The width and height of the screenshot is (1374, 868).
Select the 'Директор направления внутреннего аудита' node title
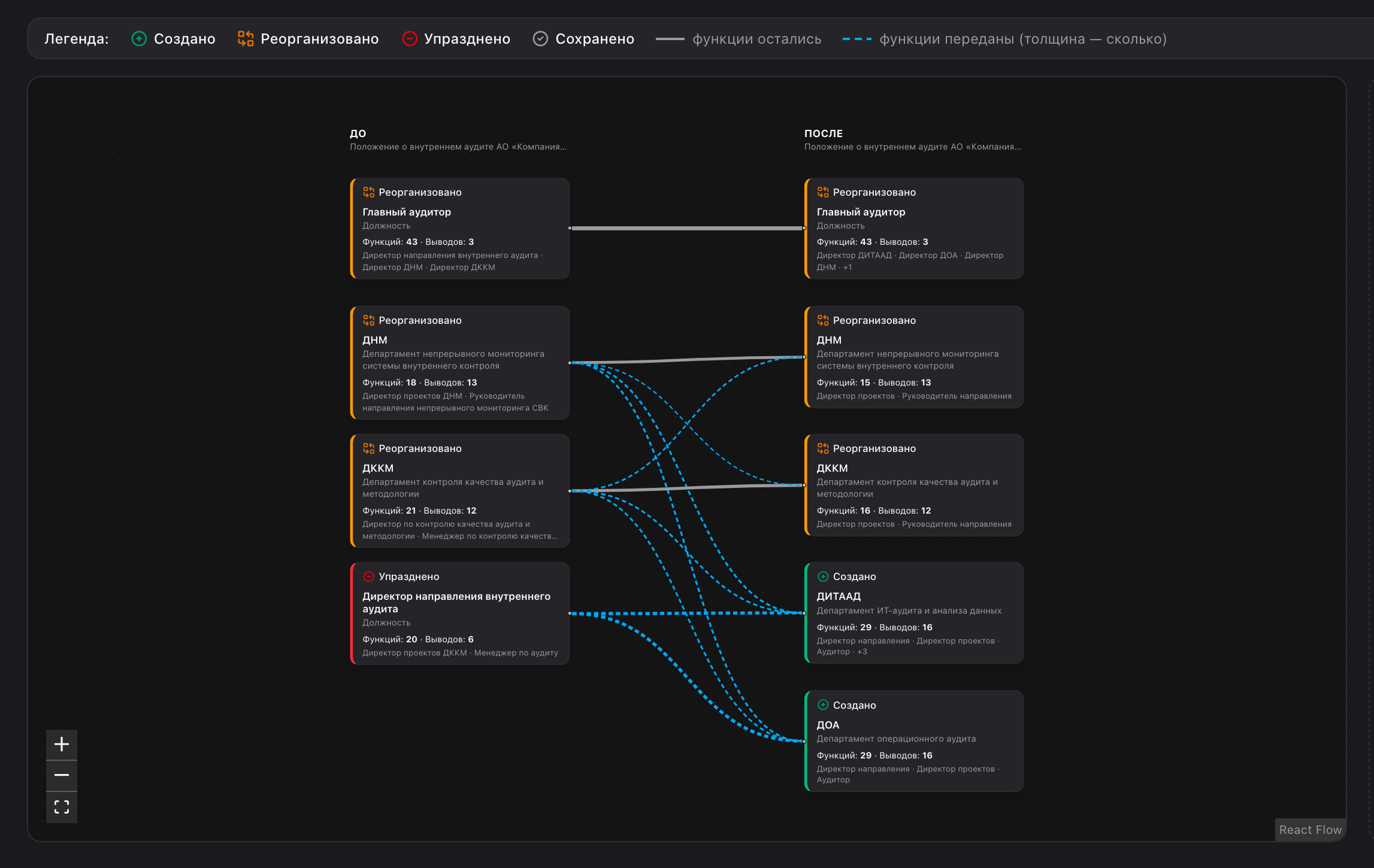(x=456, y=602)
